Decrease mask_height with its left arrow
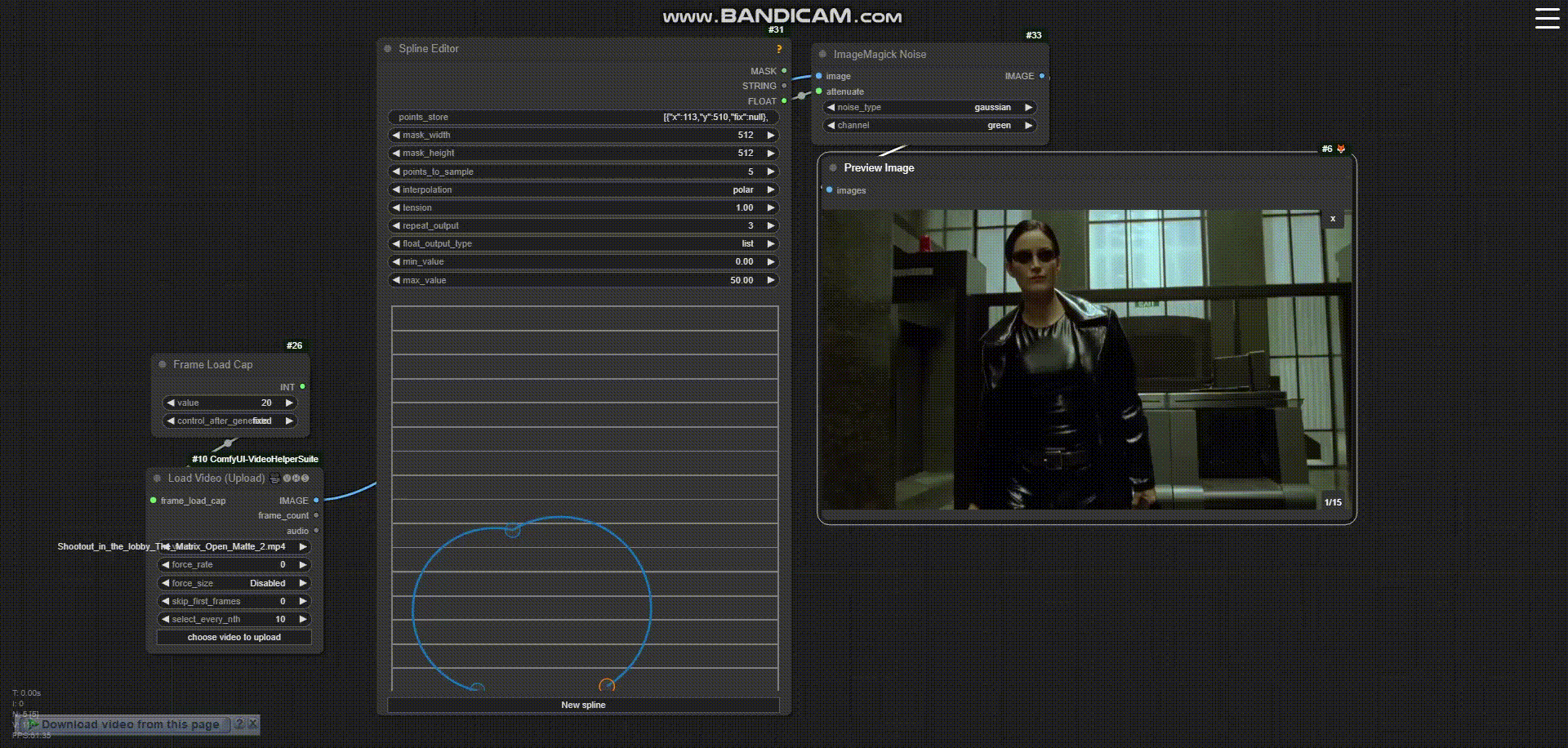The width and height of the screenshot is (1568, 748). tap(396, 154)
